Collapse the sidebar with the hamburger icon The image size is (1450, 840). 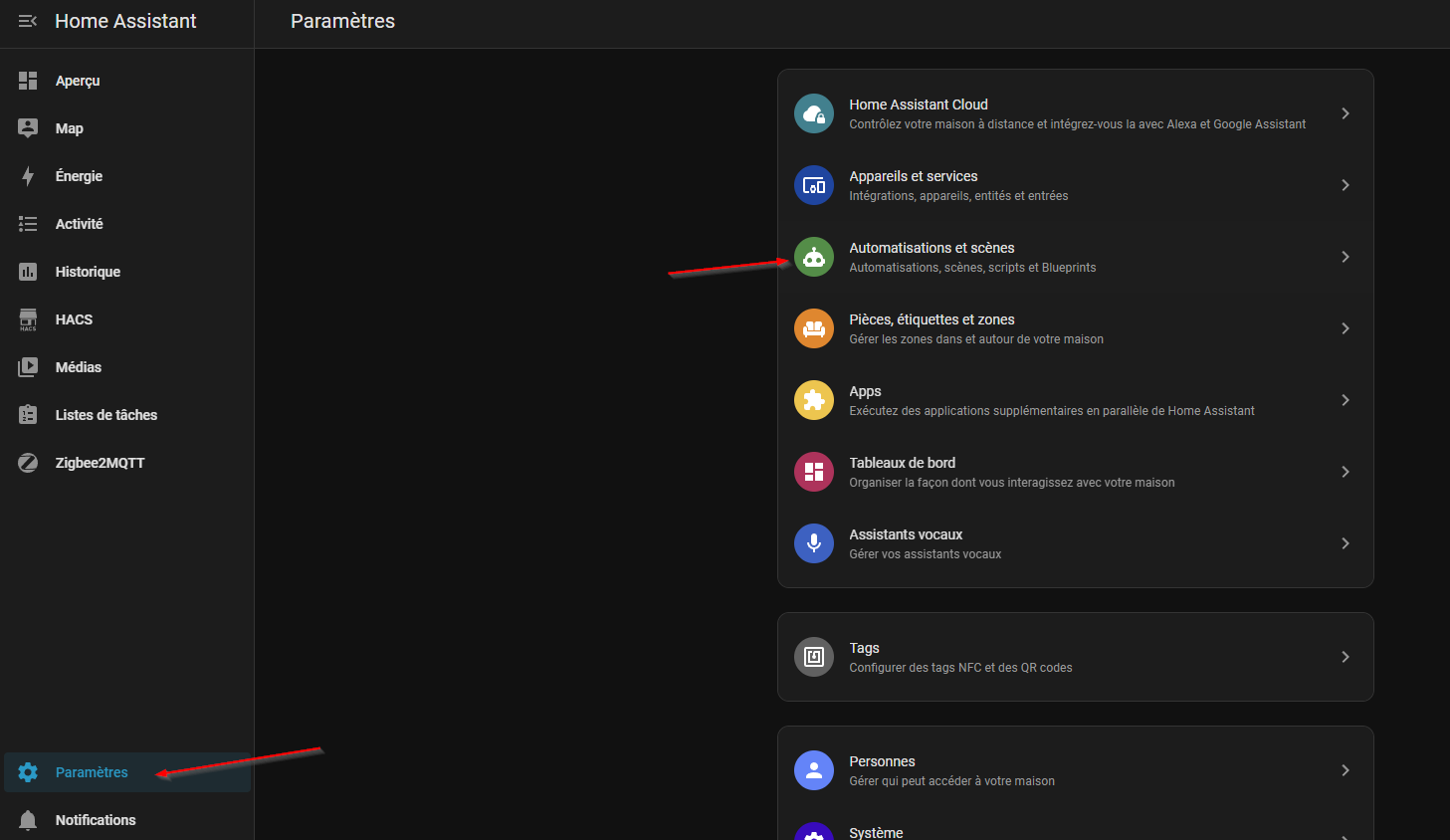tap(28, 21)
